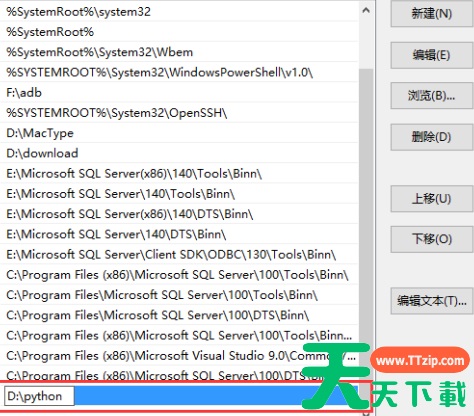This screenshot has width=474, height=416.
Task: Select the %SystemRoot%\system32 entry
Action: pyautogui.click(x=179, y=12)
